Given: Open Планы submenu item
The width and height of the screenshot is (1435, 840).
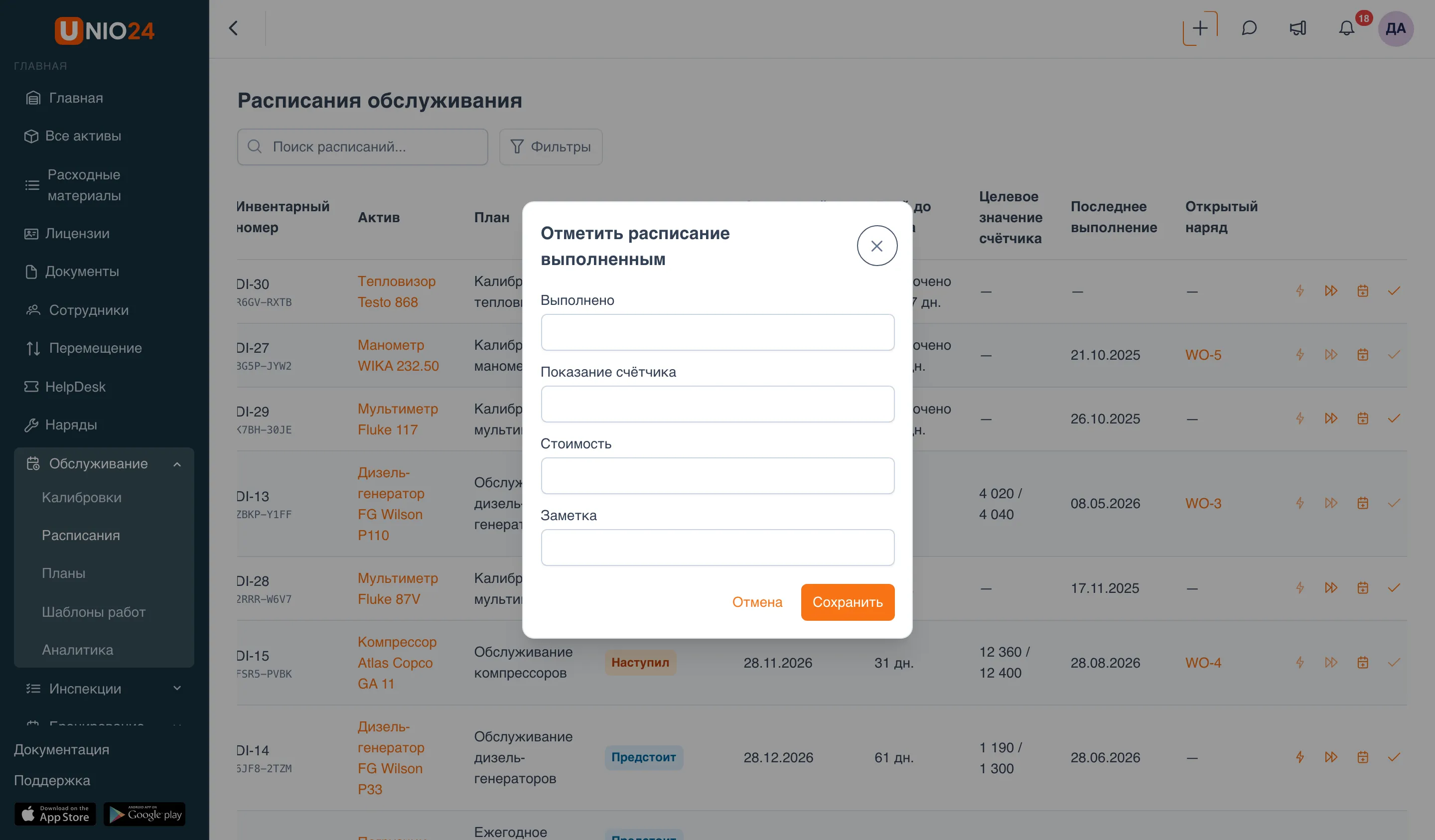Looking at the screenshot, I should (63, 573).
